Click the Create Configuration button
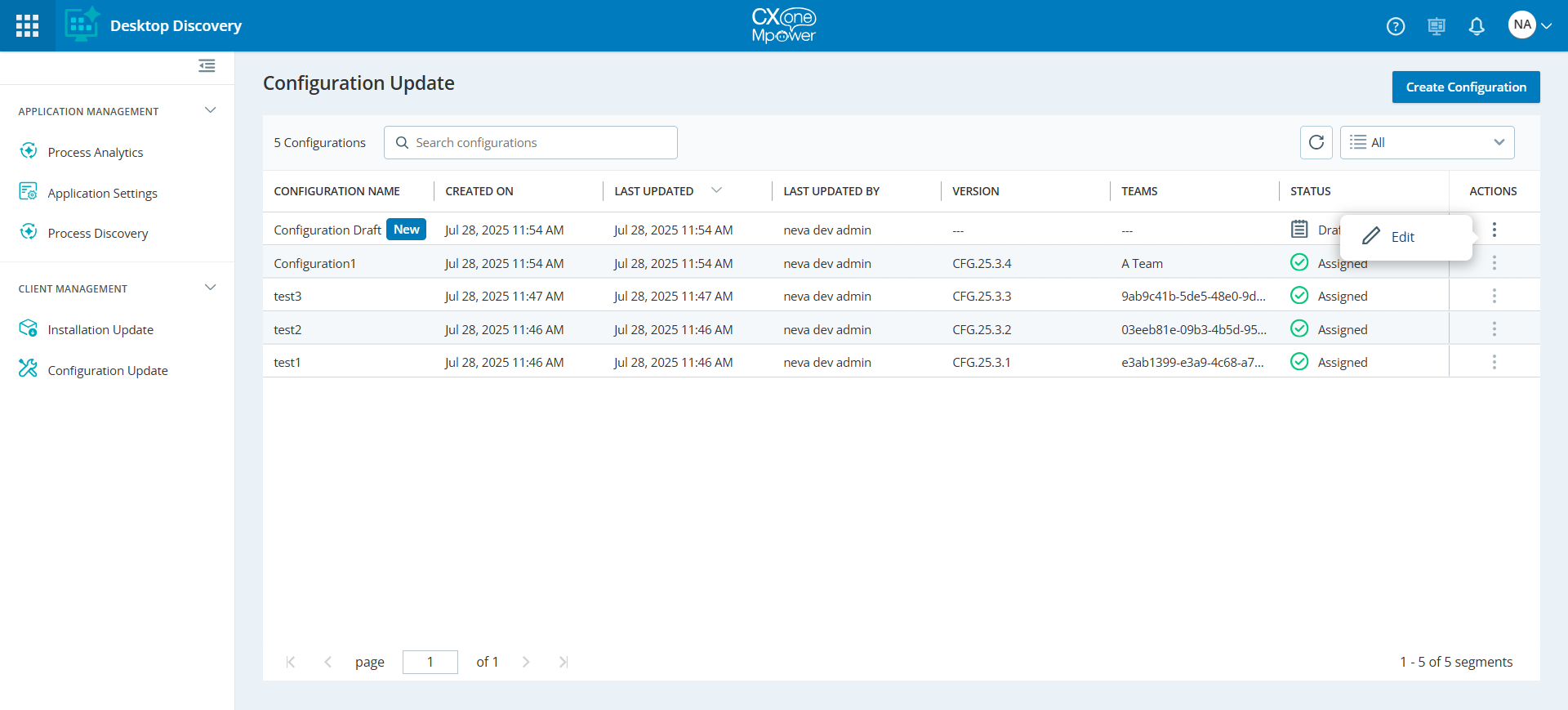Viewport: 1568px width, 710px height. (1465, 87)
